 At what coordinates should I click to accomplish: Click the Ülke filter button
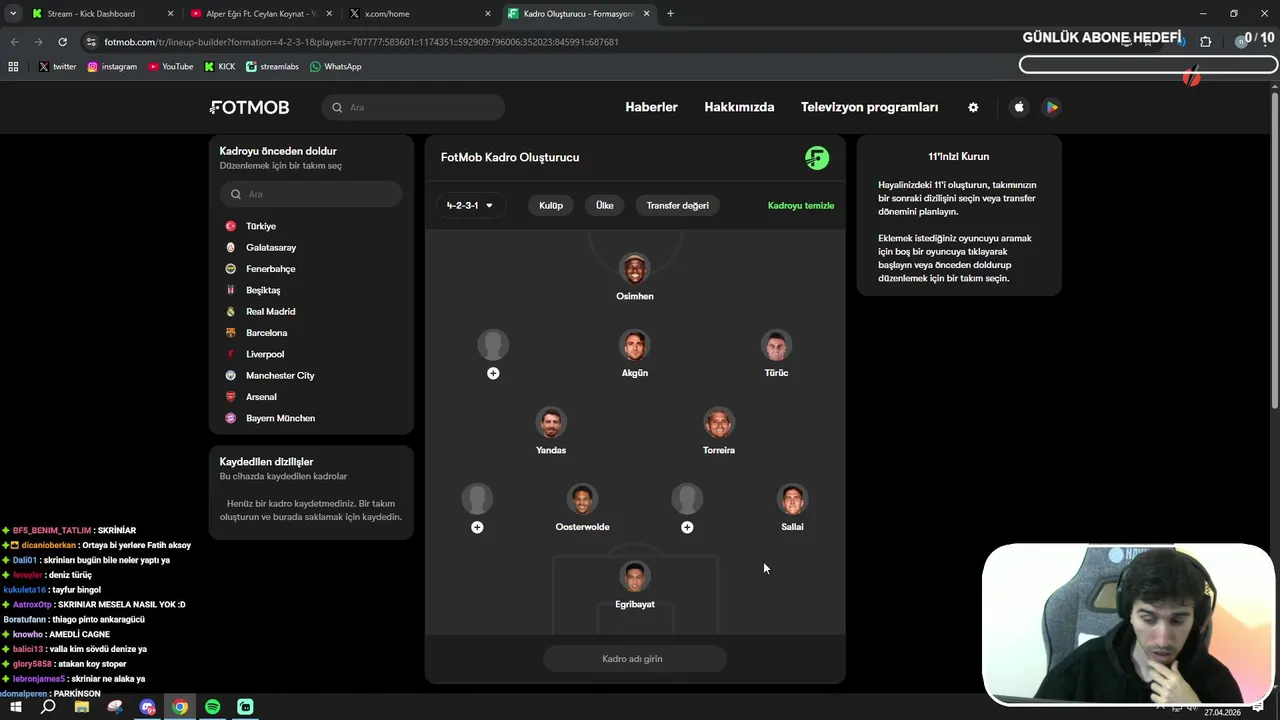(605, 205)
